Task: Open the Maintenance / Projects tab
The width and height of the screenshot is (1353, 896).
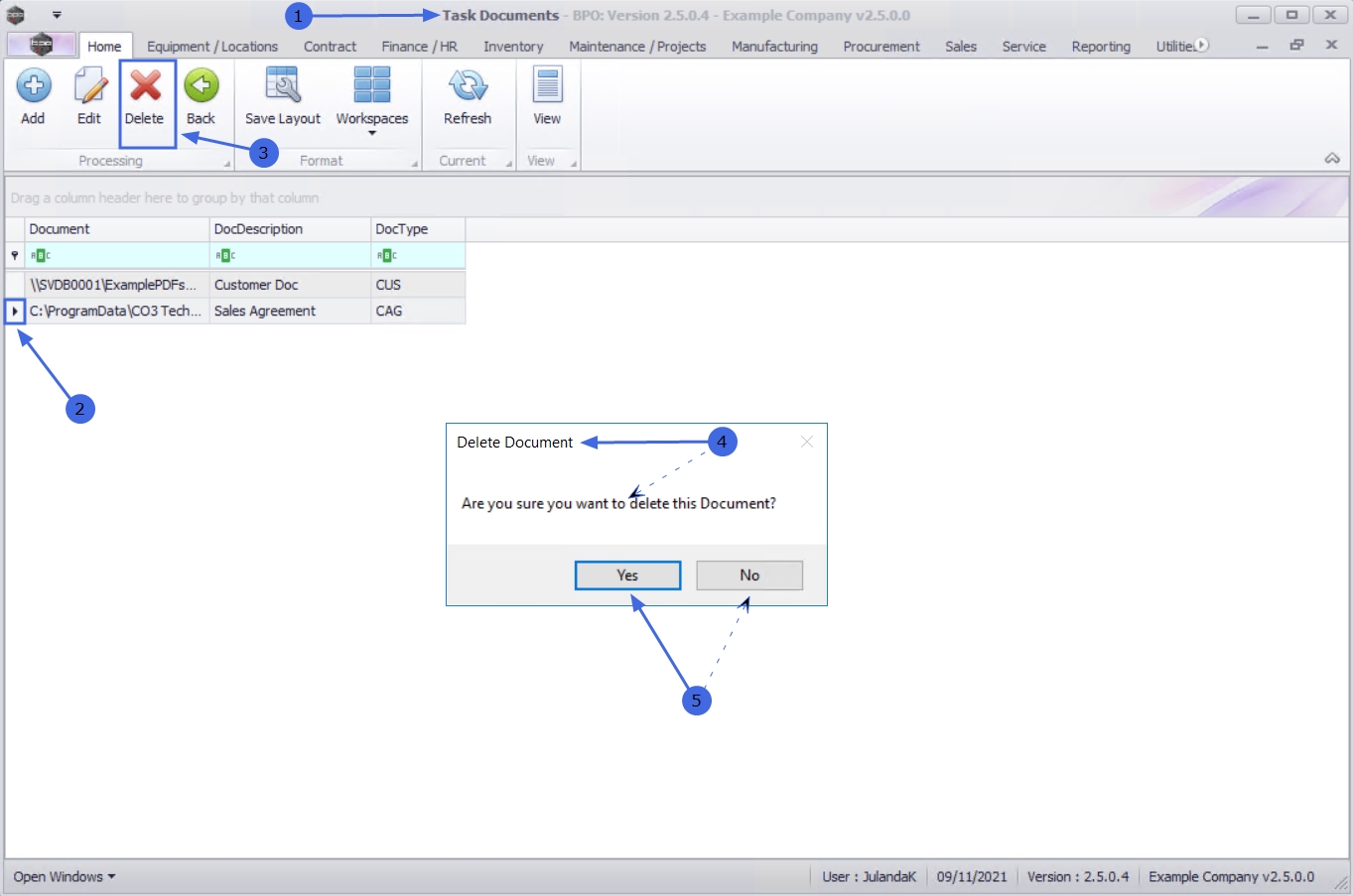Action: coord(637,47)
